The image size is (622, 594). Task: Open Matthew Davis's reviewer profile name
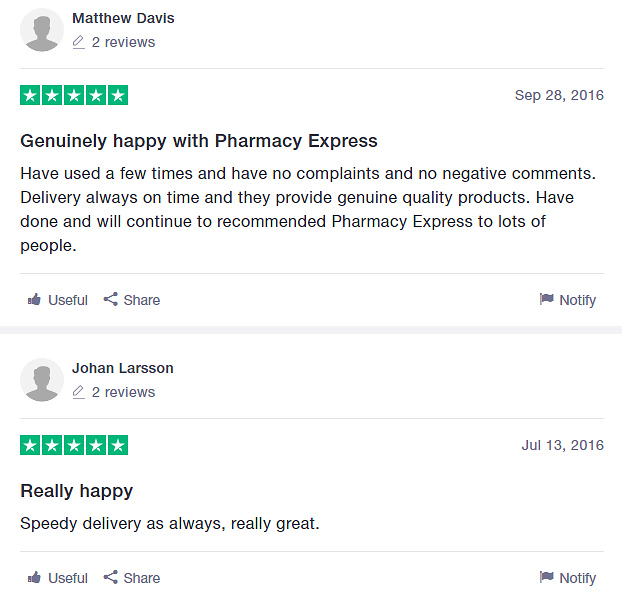click(x=123, y=18)
